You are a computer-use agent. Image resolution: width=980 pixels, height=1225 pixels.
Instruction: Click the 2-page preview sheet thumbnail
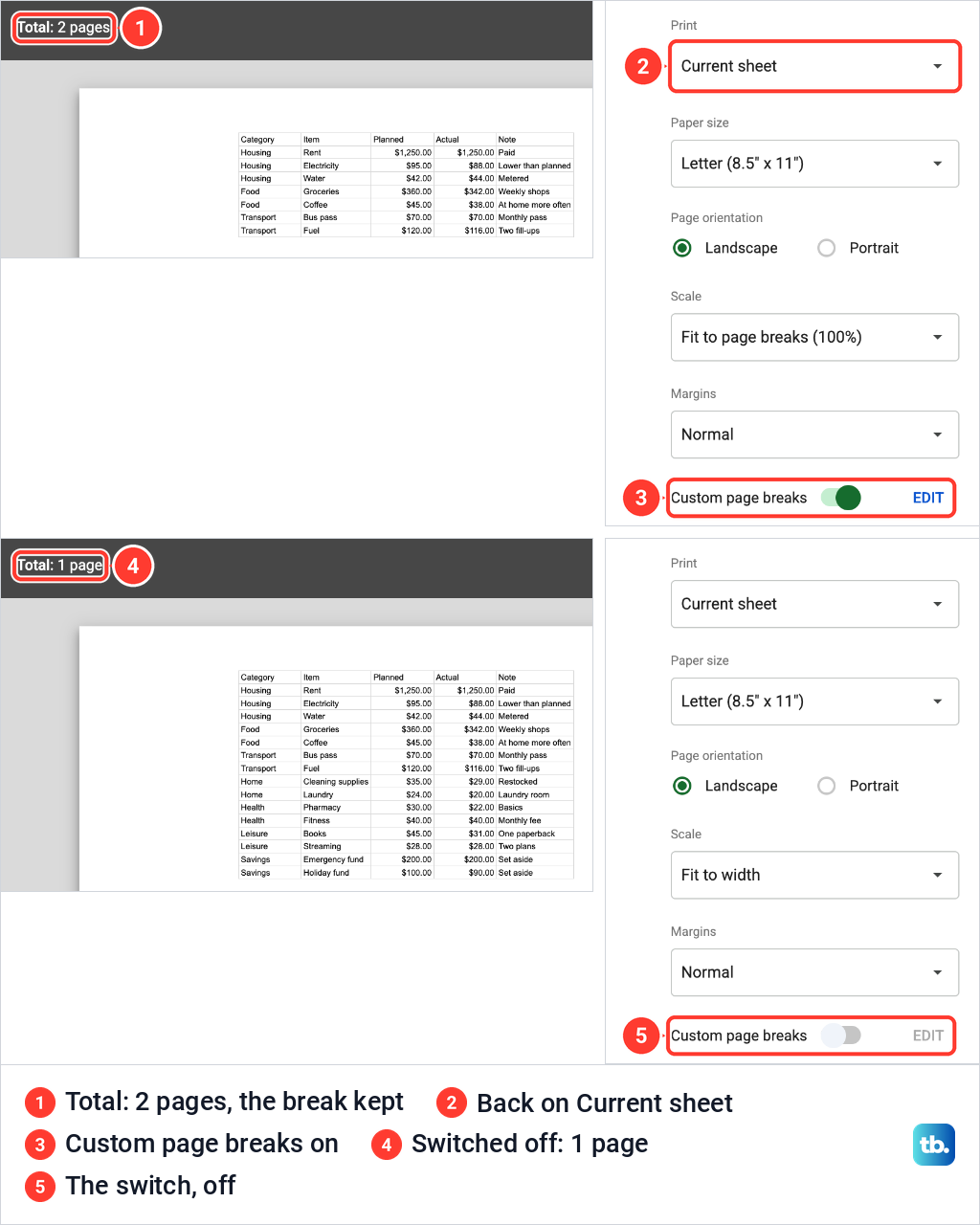(x=336, y=173)
